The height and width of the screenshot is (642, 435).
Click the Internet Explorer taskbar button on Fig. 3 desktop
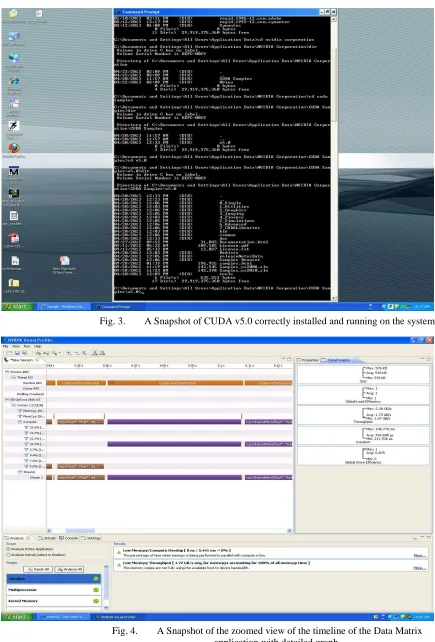click(62, 306)
